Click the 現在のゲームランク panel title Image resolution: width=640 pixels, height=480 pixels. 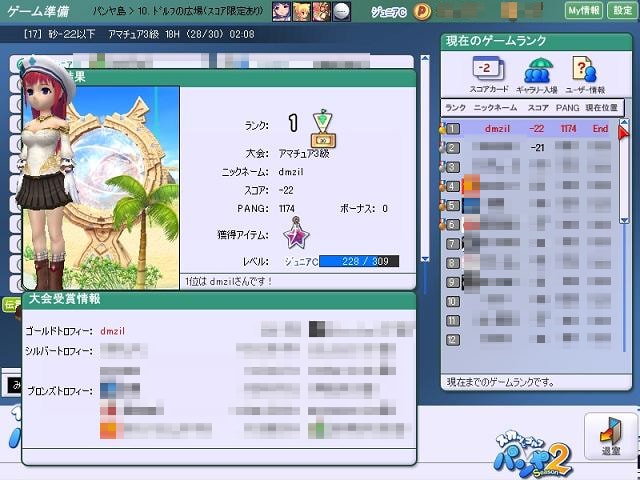point(496,40)
